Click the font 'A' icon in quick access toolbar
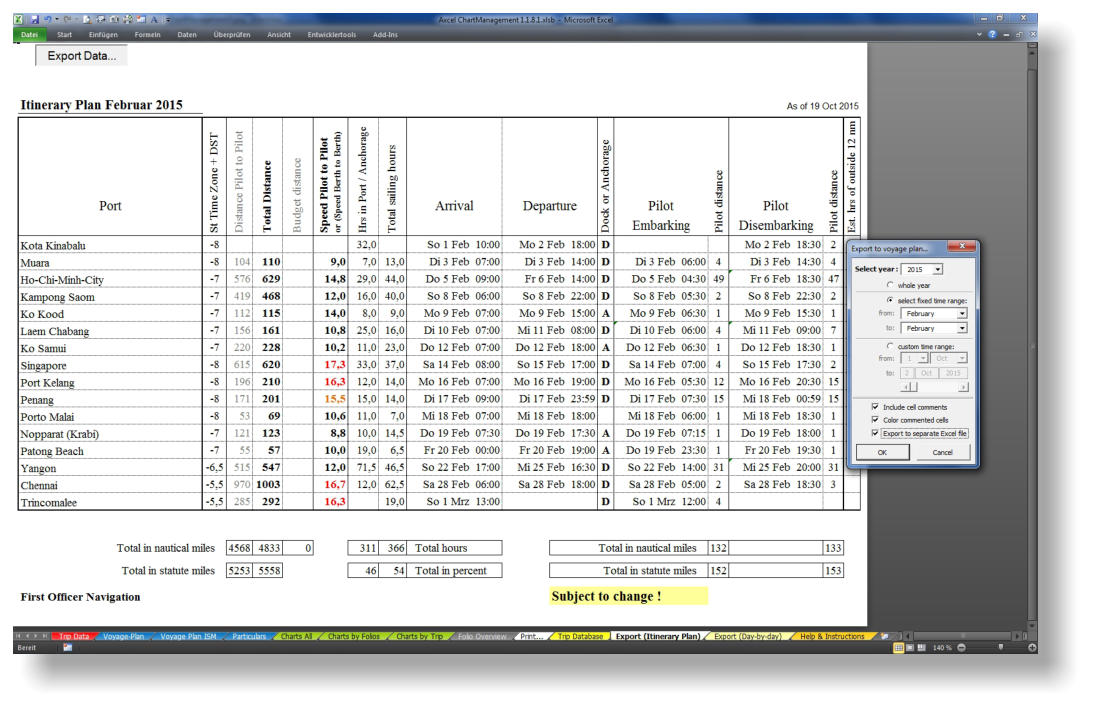This screenshot has width=1098, height=714. tap(156, 20)
